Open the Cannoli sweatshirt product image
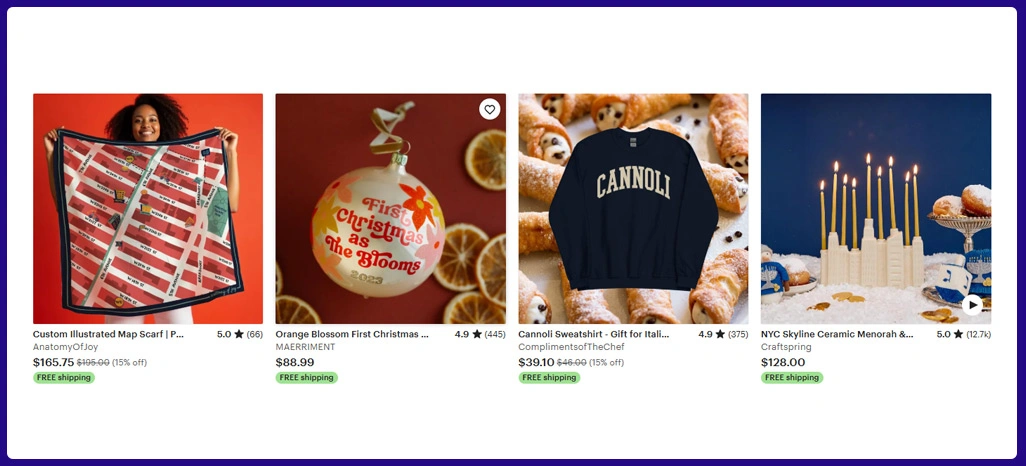This screenshot has height=466, width=1026. 633,209
